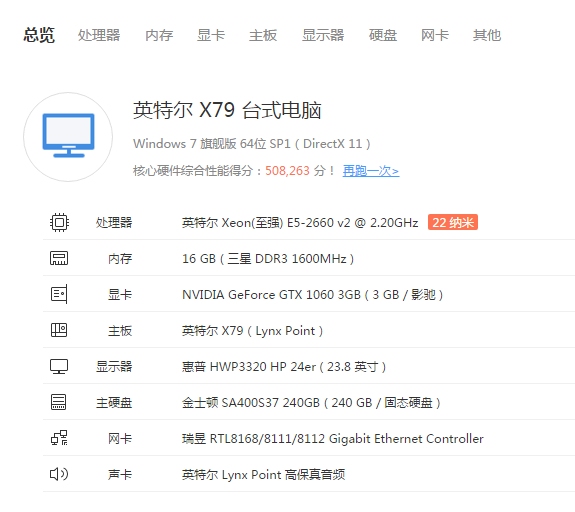Select the NVIDIA GeForce GTX 1060 3GB text

click(x=312, y=295)
